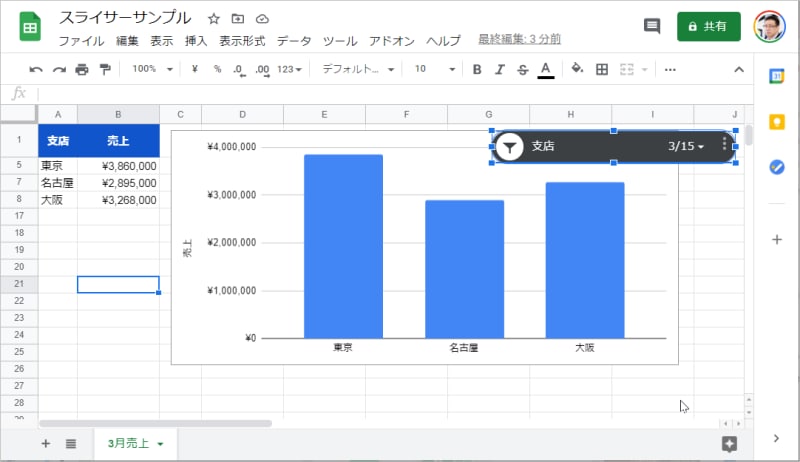
Task: Print the spreadsheet
Action: click(82, 69)
